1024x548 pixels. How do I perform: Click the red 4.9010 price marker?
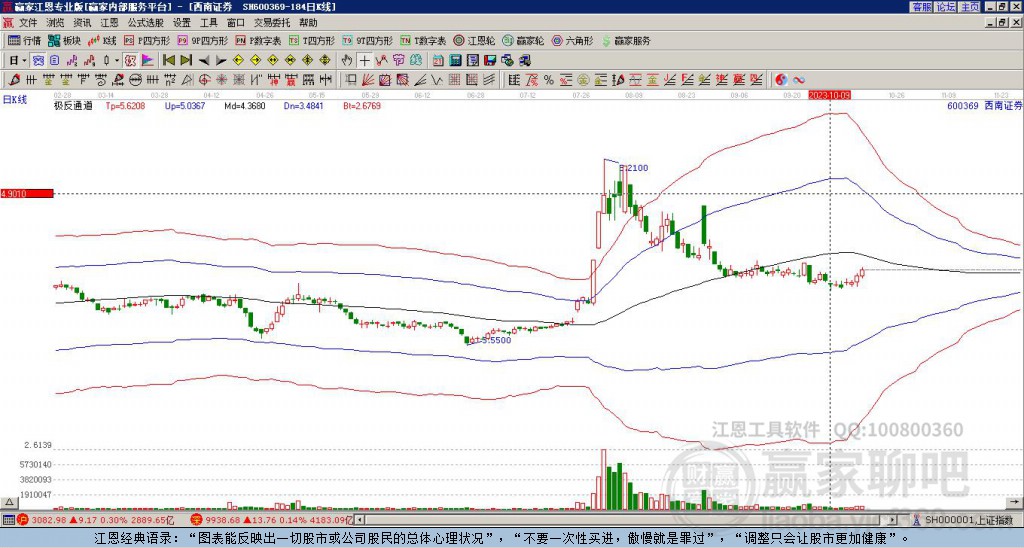[x=27, y=193]
